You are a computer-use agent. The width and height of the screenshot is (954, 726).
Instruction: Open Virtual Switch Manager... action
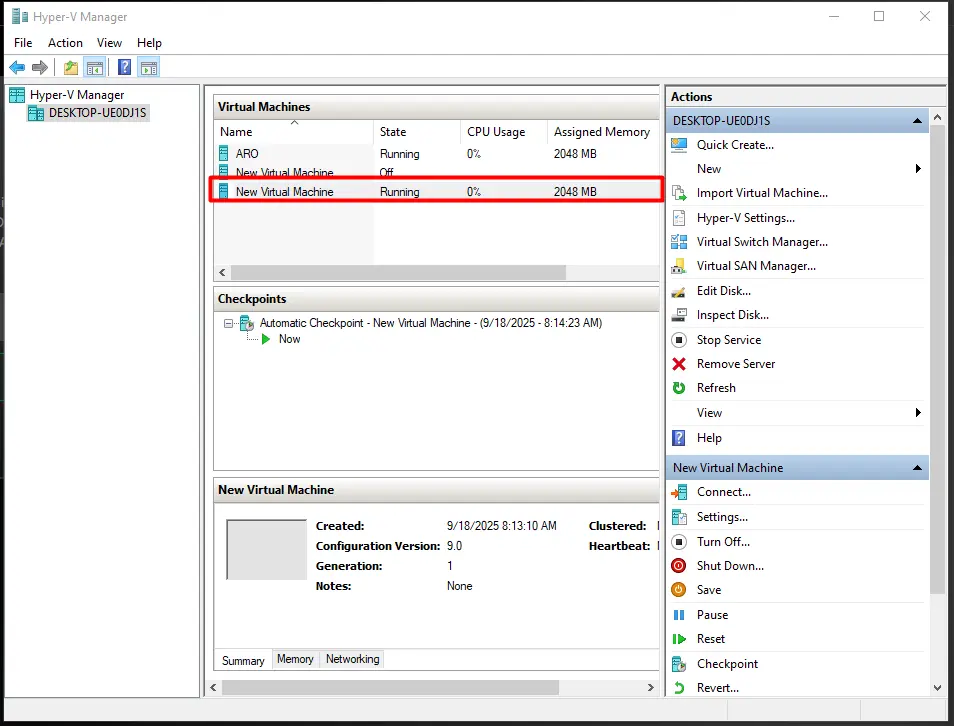click(x=762, y=242)
